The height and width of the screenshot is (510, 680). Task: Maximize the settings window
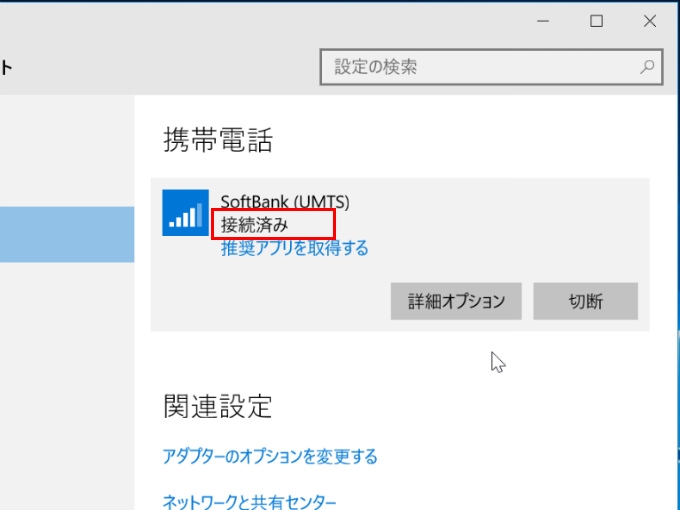pos(596,21)
